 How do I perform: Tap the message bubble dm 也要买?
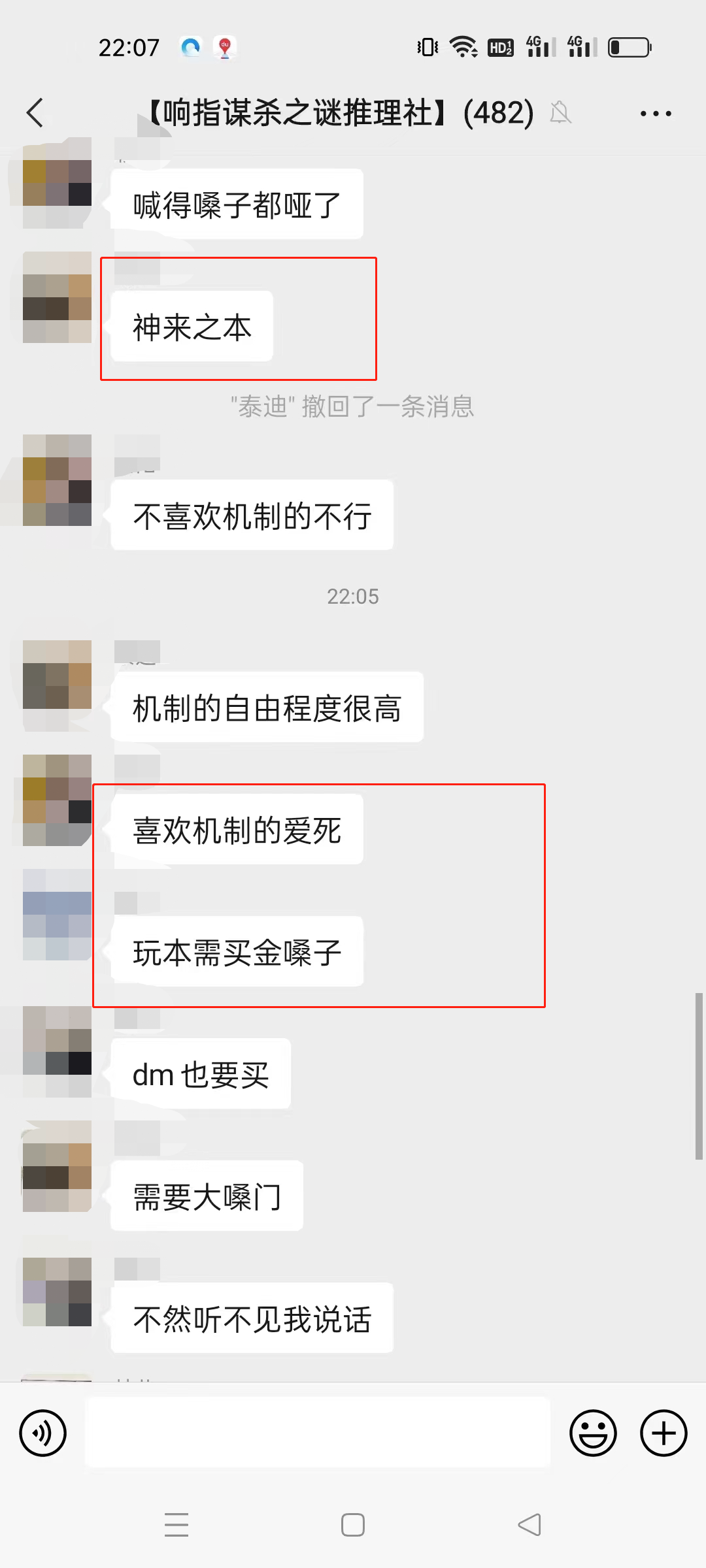201,1073
